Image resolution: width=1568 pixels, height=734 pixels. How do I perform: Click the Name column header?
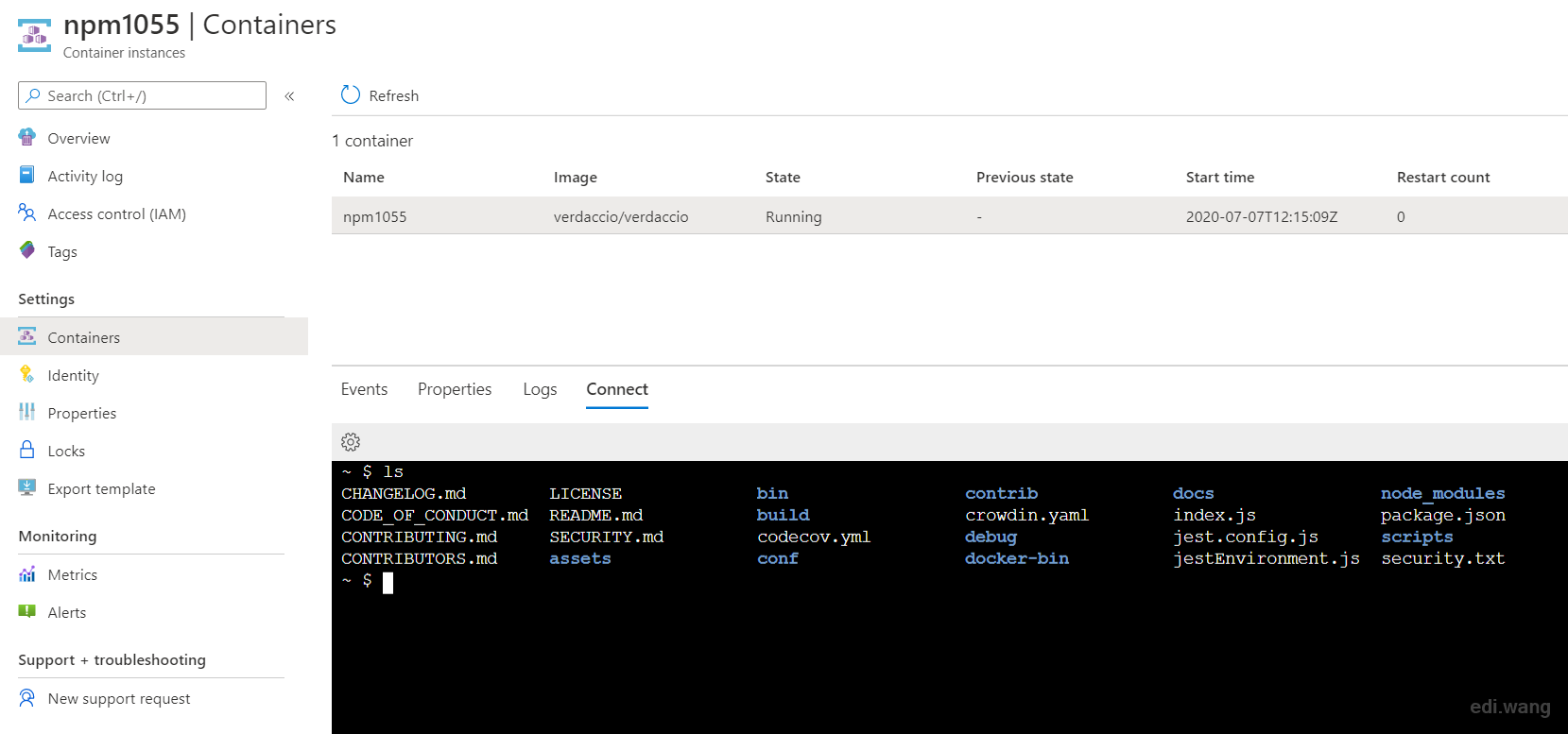coord(364,177)
